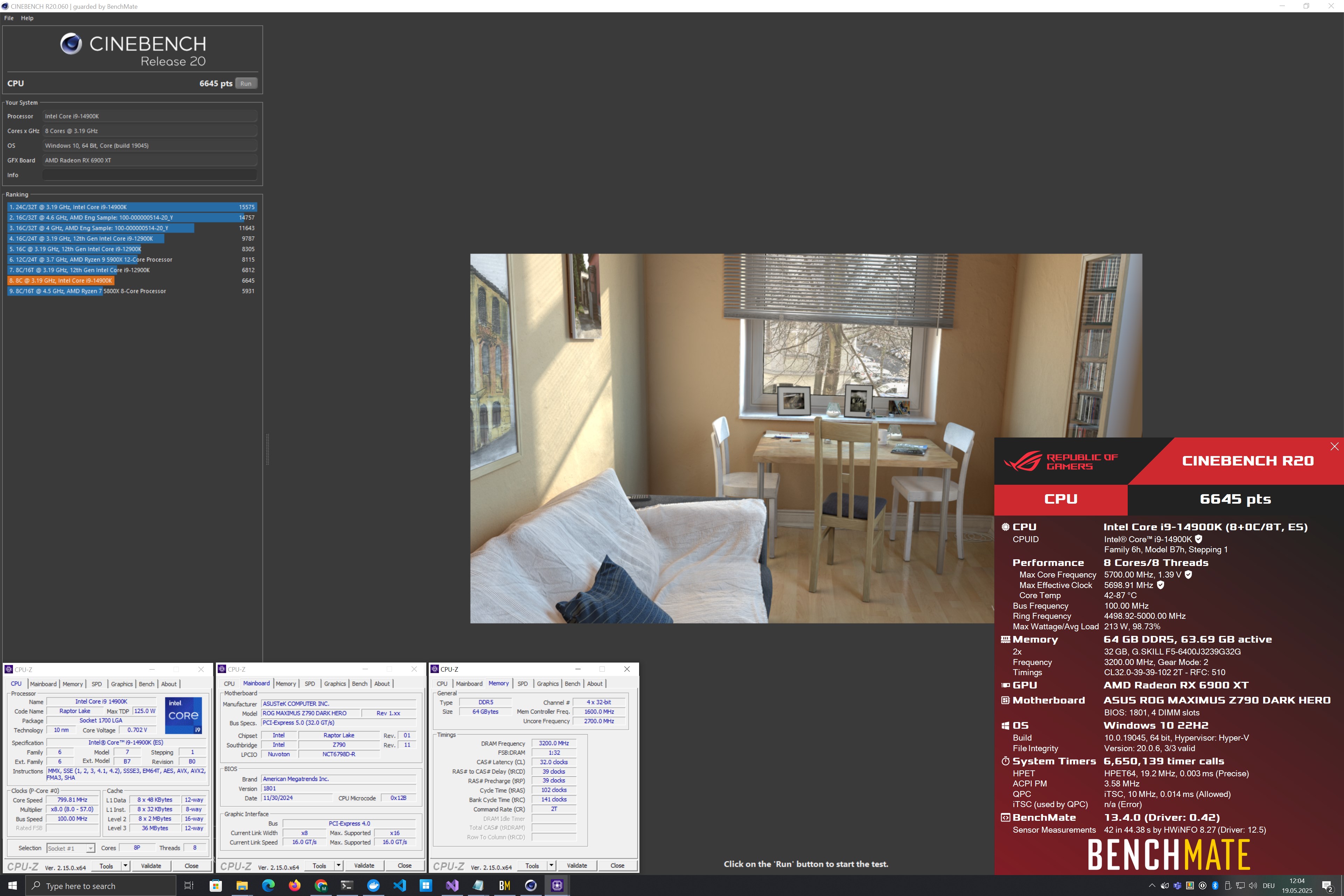The width and height of the screenshot is (1344, 896).
Task: Click the Windows taskbar search box
Action: (x=101, y=886)
